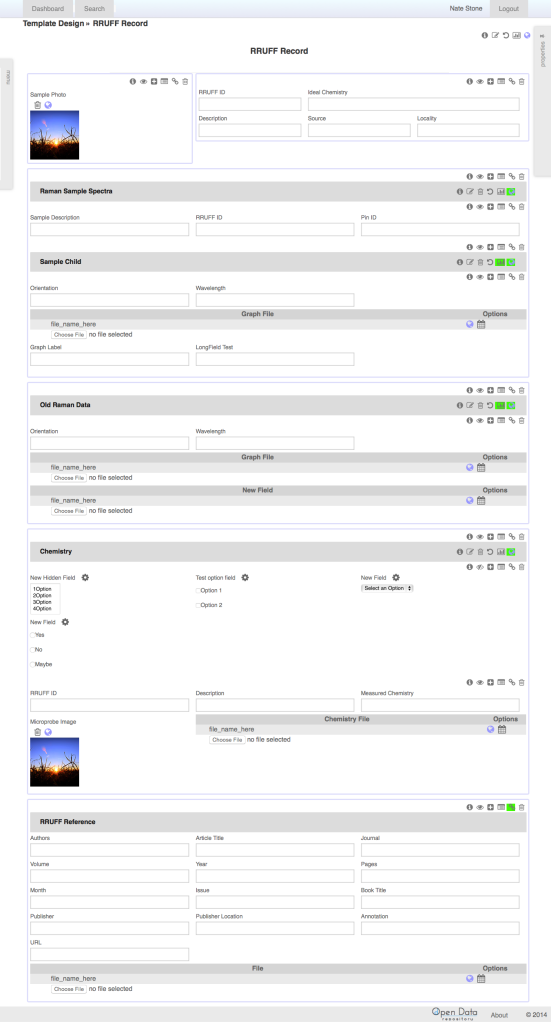Click the trash icon in the RRUFF Reference toolbar

coord(522,808)
